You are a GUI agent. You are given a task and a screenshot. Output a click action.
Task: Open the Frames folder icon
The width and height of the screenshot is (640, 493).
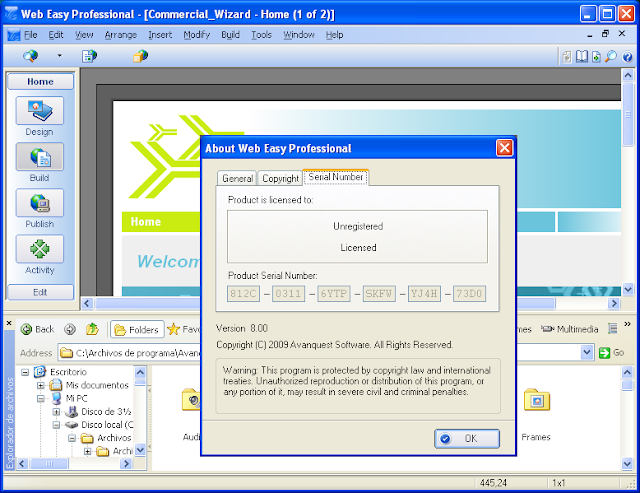pyautogui.click(x=536, y=400)
